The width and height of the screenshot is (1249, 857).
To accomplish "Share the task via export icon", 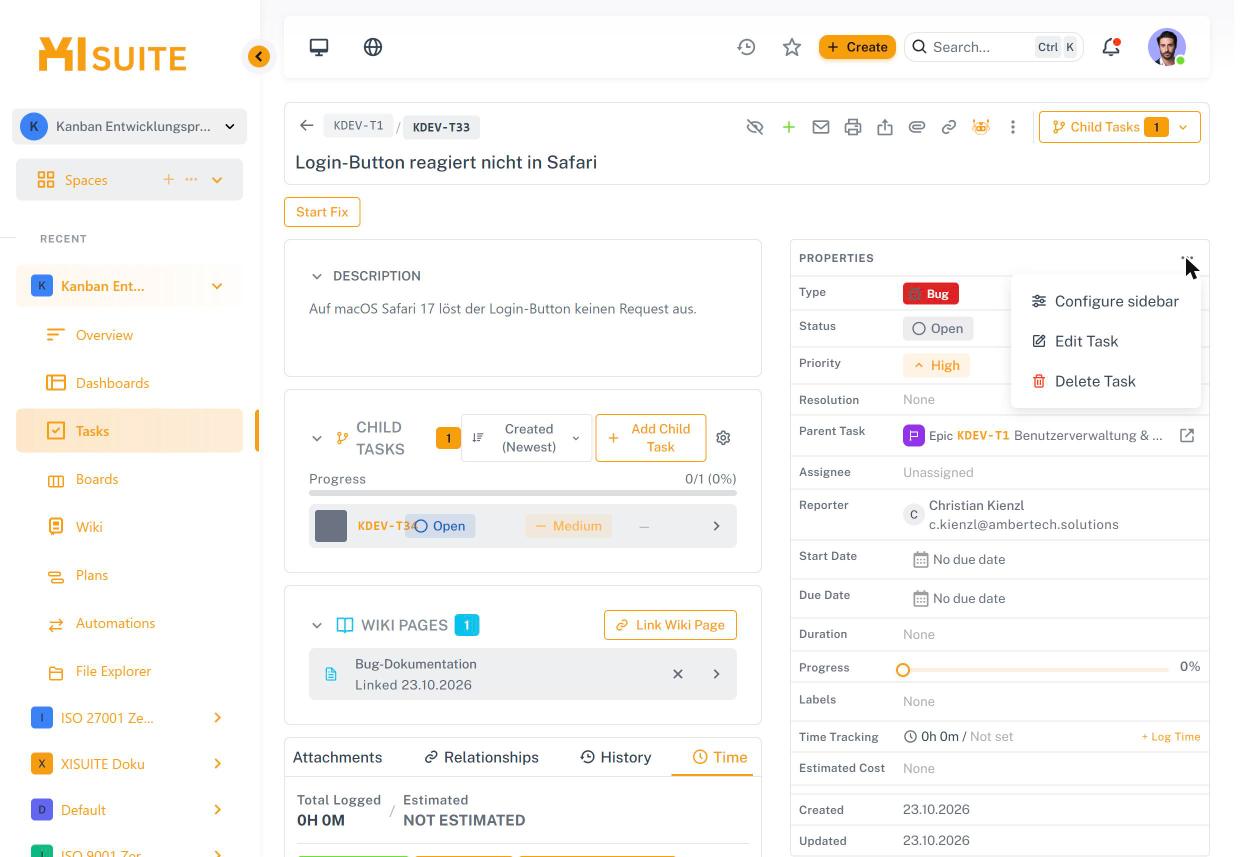I will pyautogui.click(x=885, y=127).
